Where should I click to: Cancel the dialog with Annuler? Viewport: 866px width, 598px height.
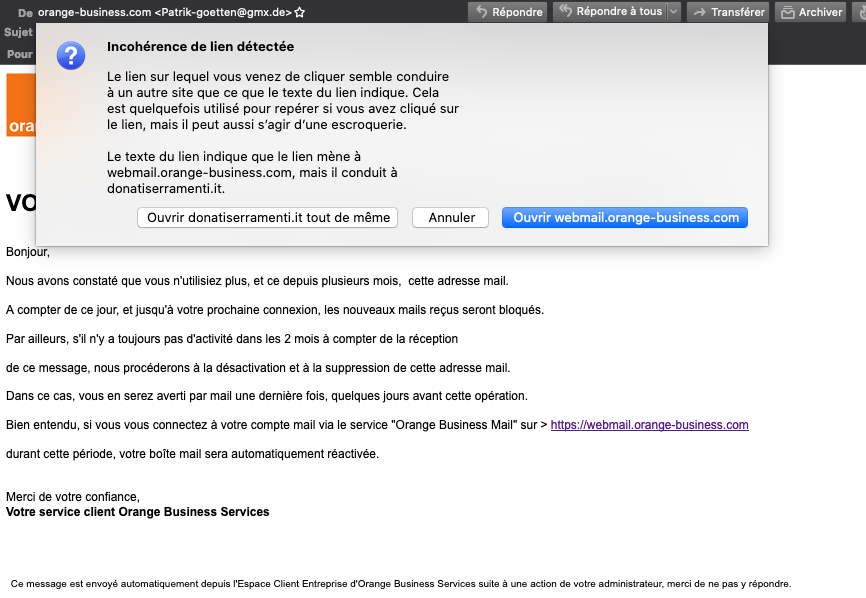coord(451,218)
